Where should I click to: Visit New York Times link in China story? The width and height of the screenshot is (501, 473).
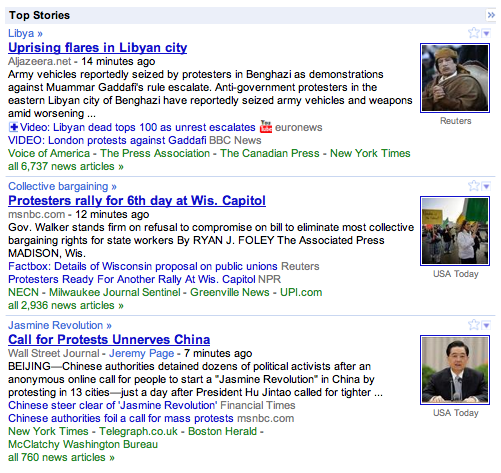pos(48,431)
